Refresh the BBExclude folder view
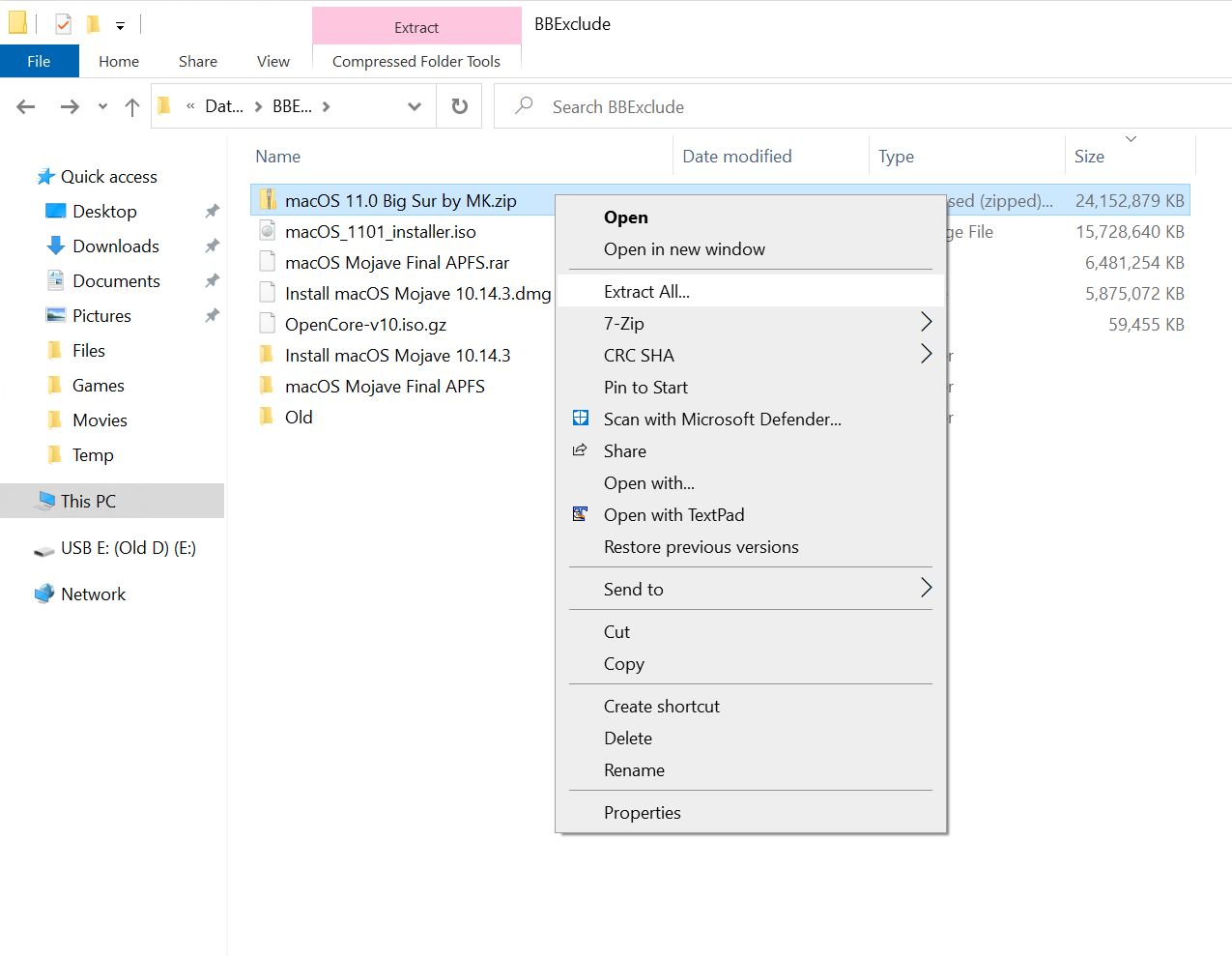This screenshot has width=1232, height=956. pyautogui.click(x=460, y=106)
